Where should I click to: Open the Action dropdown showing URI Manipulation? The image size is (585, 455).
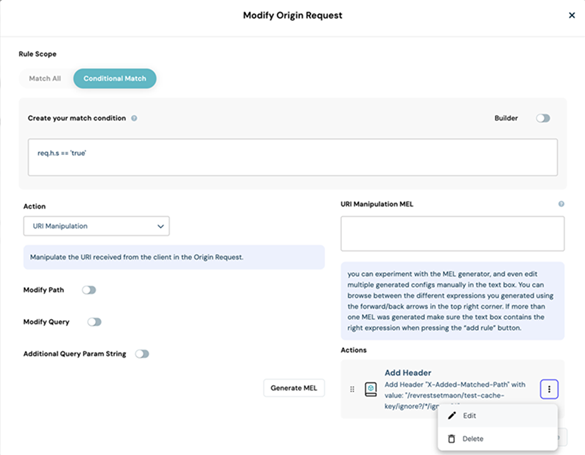coord(96,226)
